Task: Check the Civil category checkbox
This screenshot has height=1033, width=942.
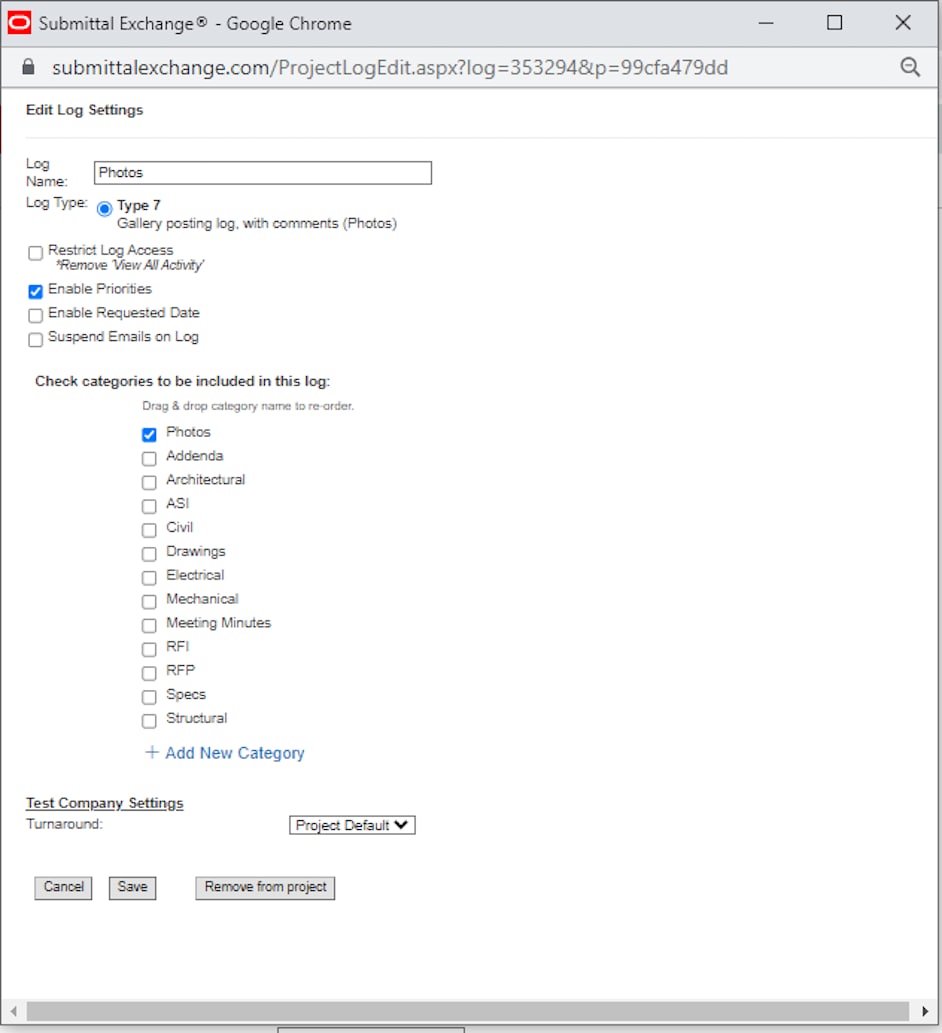Action: click(x=150, y=530)
